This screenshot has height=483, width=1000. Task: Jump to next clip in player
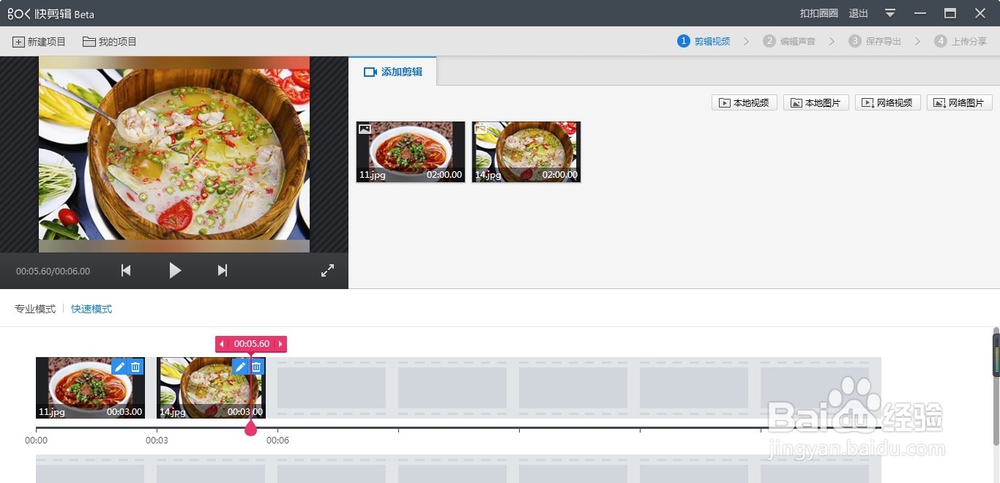tap(222, 271)
